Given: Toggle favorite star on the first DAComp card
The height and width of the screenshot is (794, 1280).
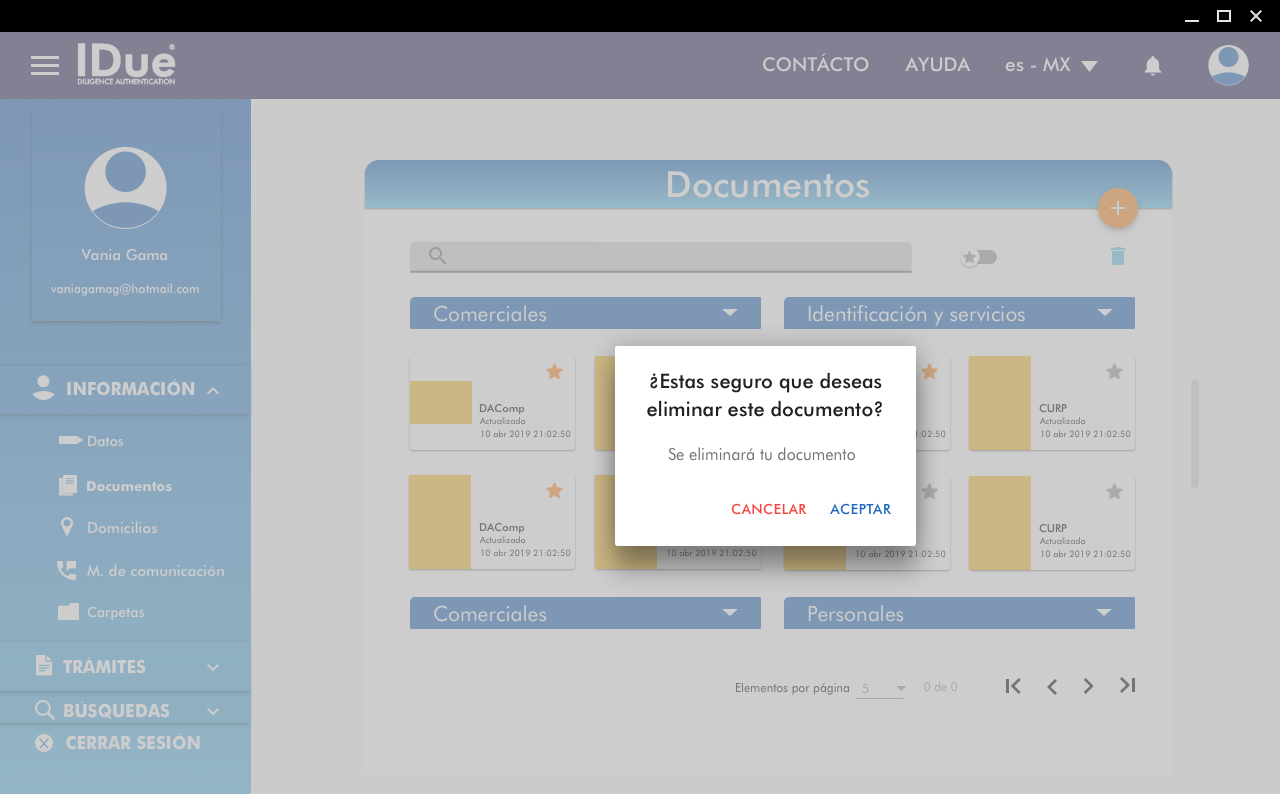Looking at the screenshot, I should pyautogui.click(x=554, y=372).
